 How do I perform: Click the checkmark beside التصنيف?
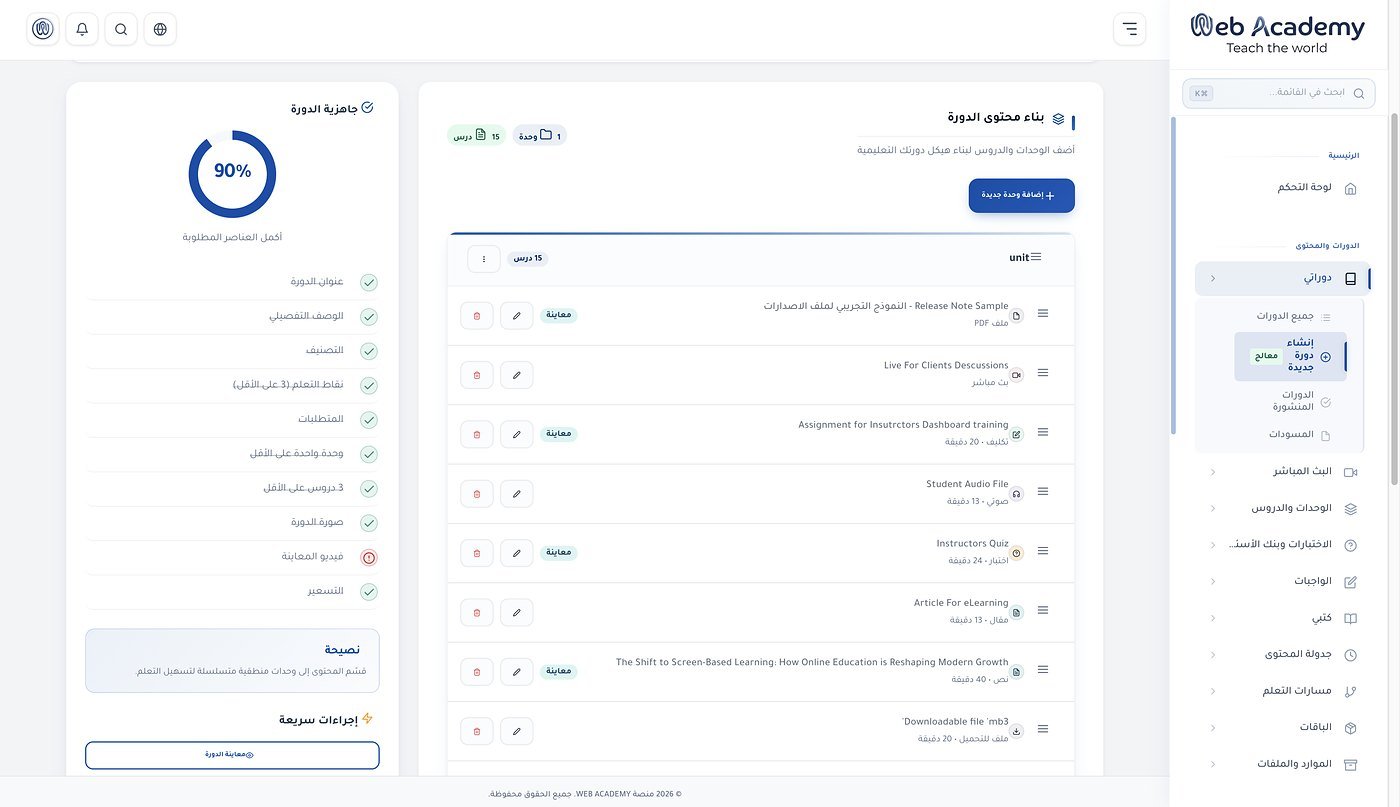point(369,351)
